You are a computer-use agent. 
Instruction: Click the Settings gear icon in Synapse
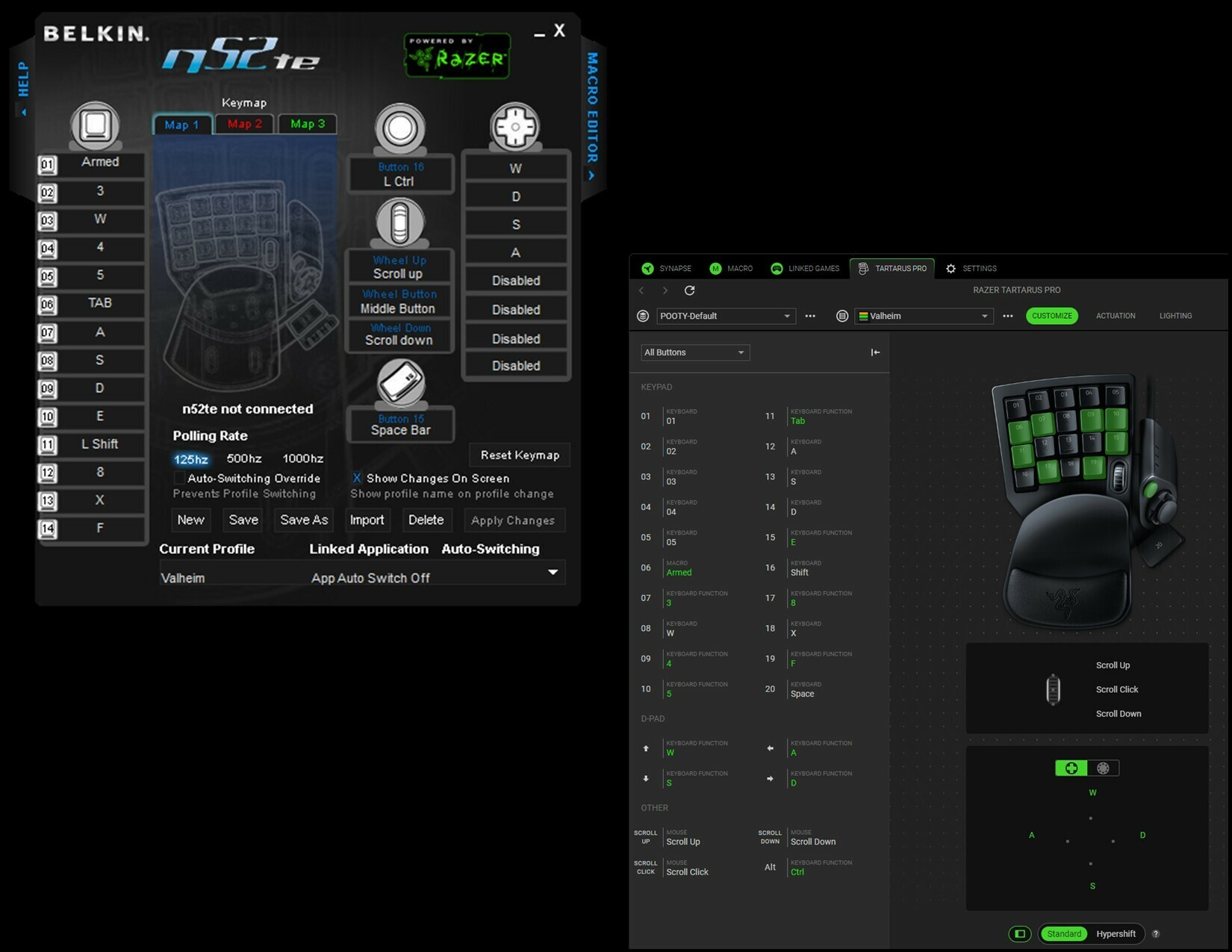(951, 268)
